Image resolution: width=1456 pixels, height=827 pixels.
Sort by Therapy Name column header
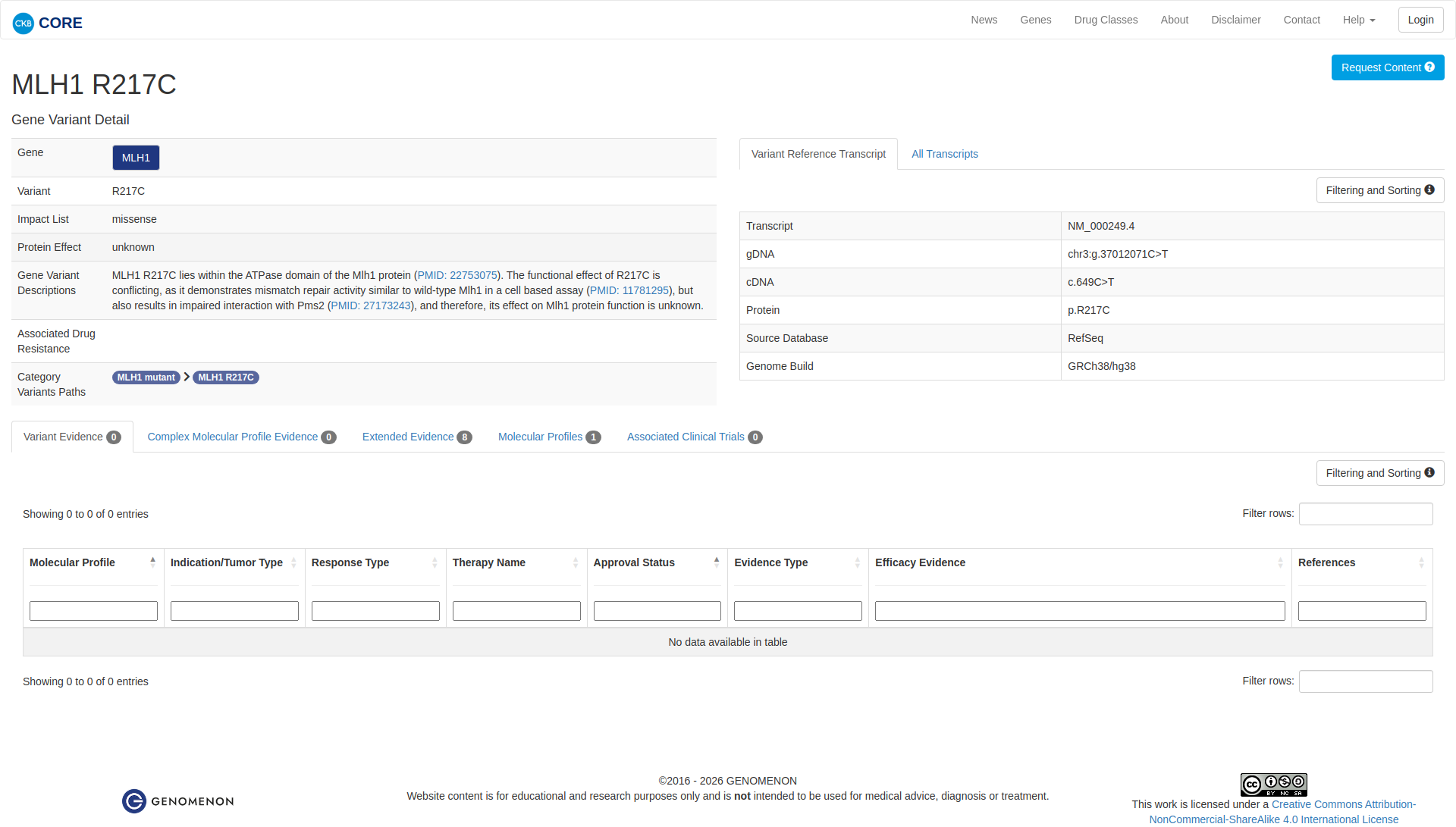489,562
